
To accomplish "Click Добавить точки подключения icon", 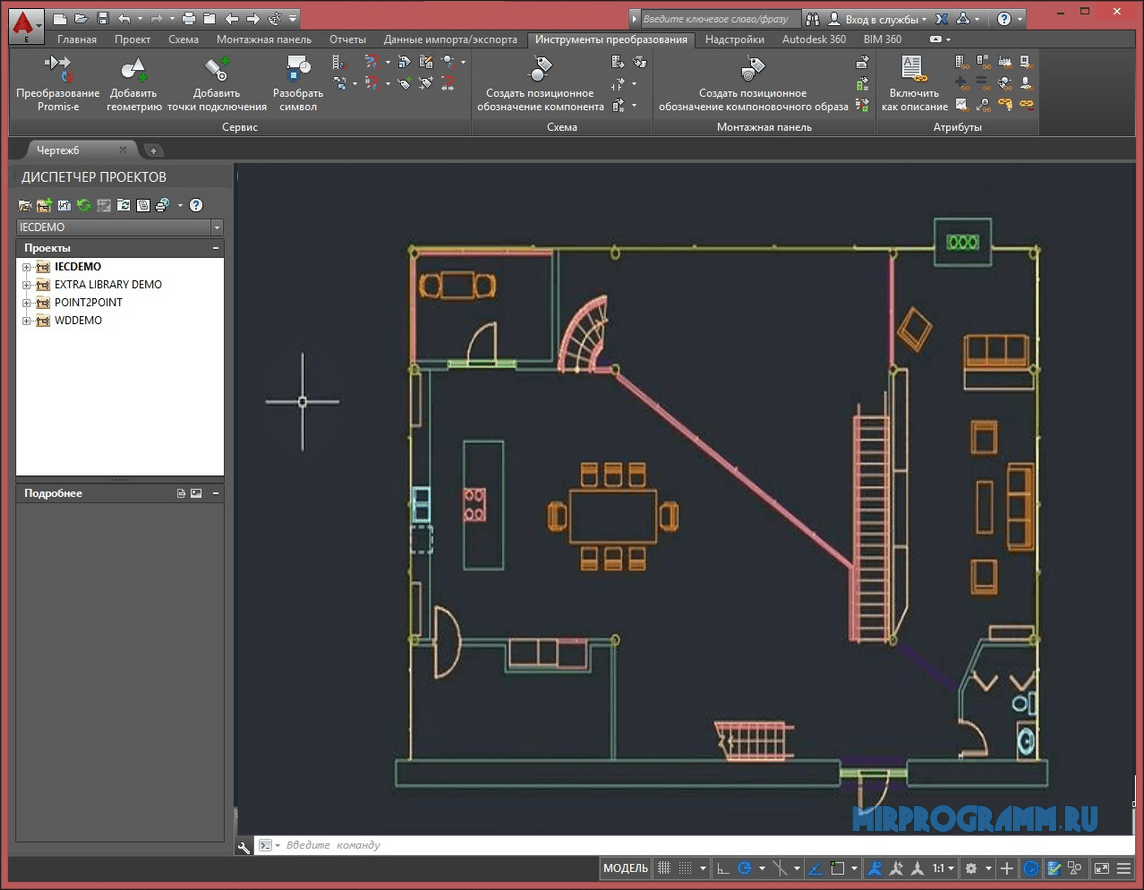I will coord(217,70).
